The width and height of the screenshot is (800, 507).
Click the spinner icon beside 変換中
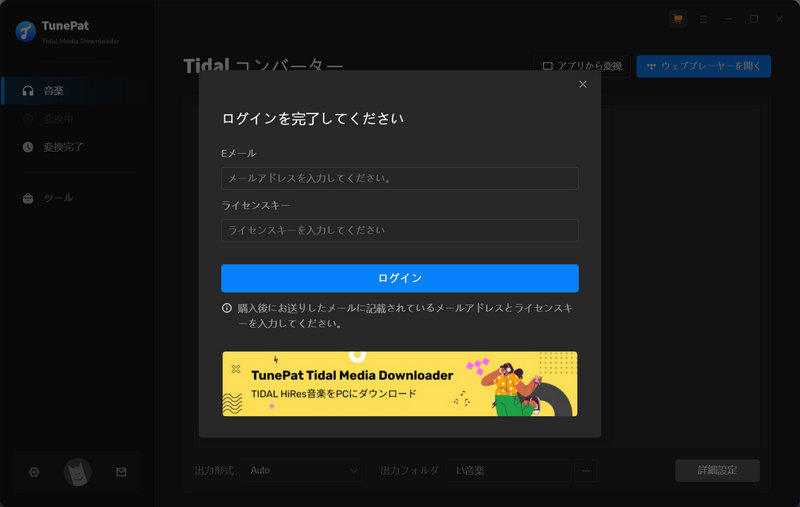coord(28,119)
